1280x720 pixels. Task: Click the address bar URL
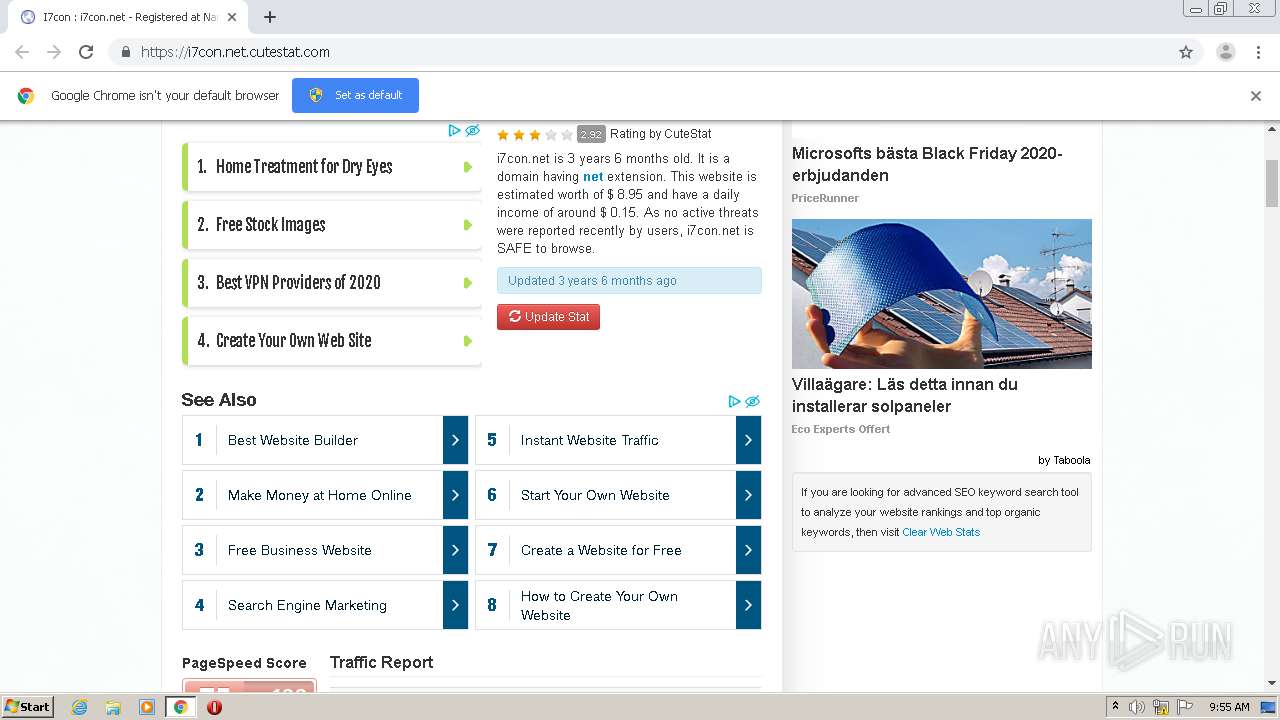(235, 52)
